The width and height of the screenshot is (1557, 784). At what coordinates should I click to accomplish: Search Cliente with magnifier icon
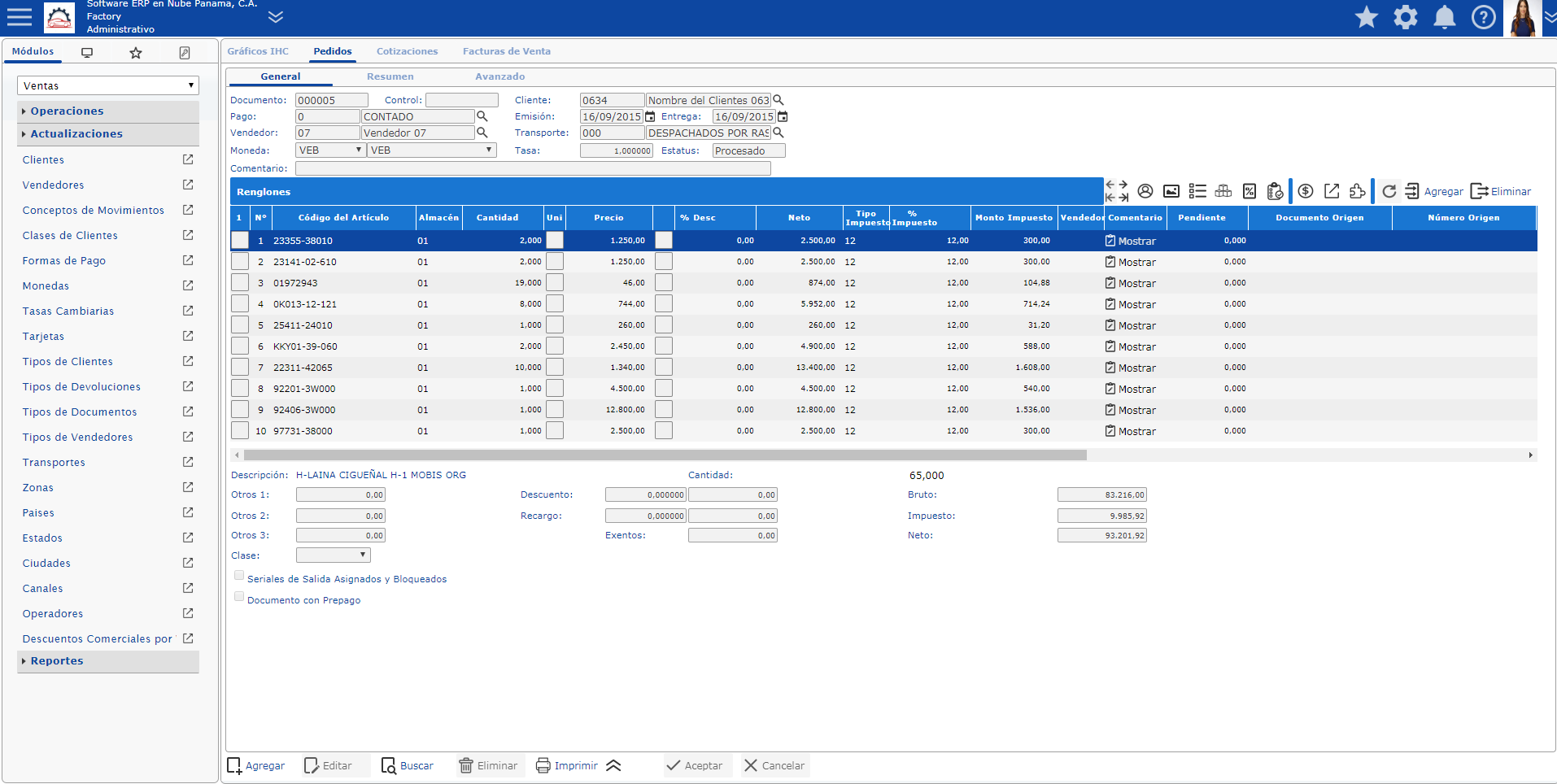click(778, 100)
